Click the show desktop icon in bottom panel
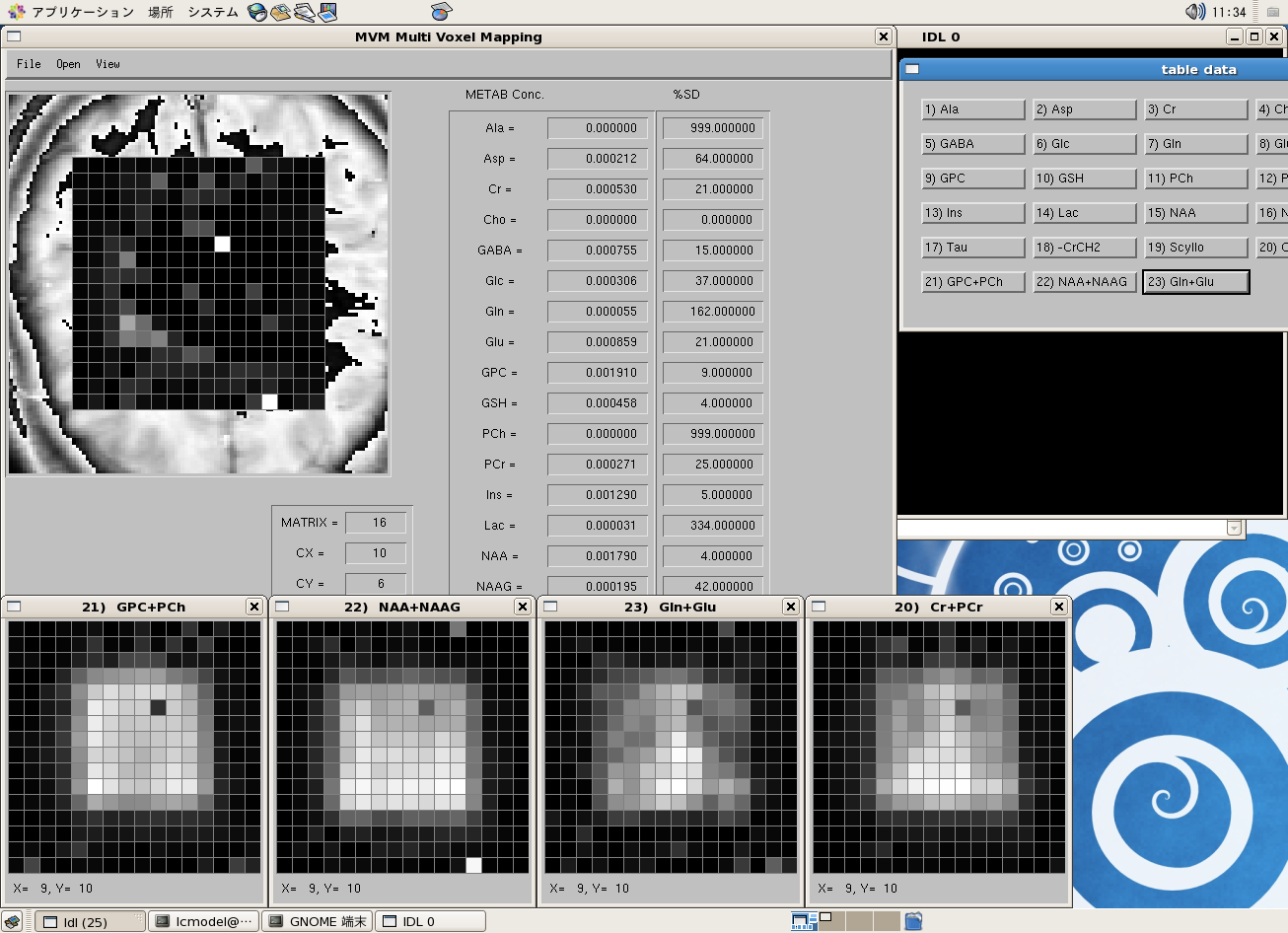Screen dimensions: 1288x933 point(12,921)
